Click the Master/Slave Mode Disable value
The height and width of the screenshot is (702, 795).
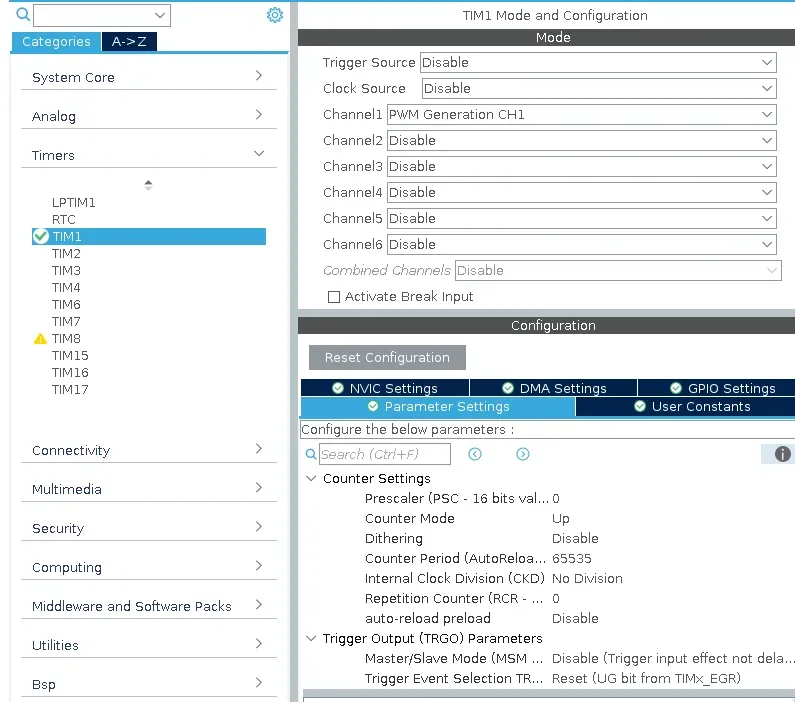coord(673,658)
